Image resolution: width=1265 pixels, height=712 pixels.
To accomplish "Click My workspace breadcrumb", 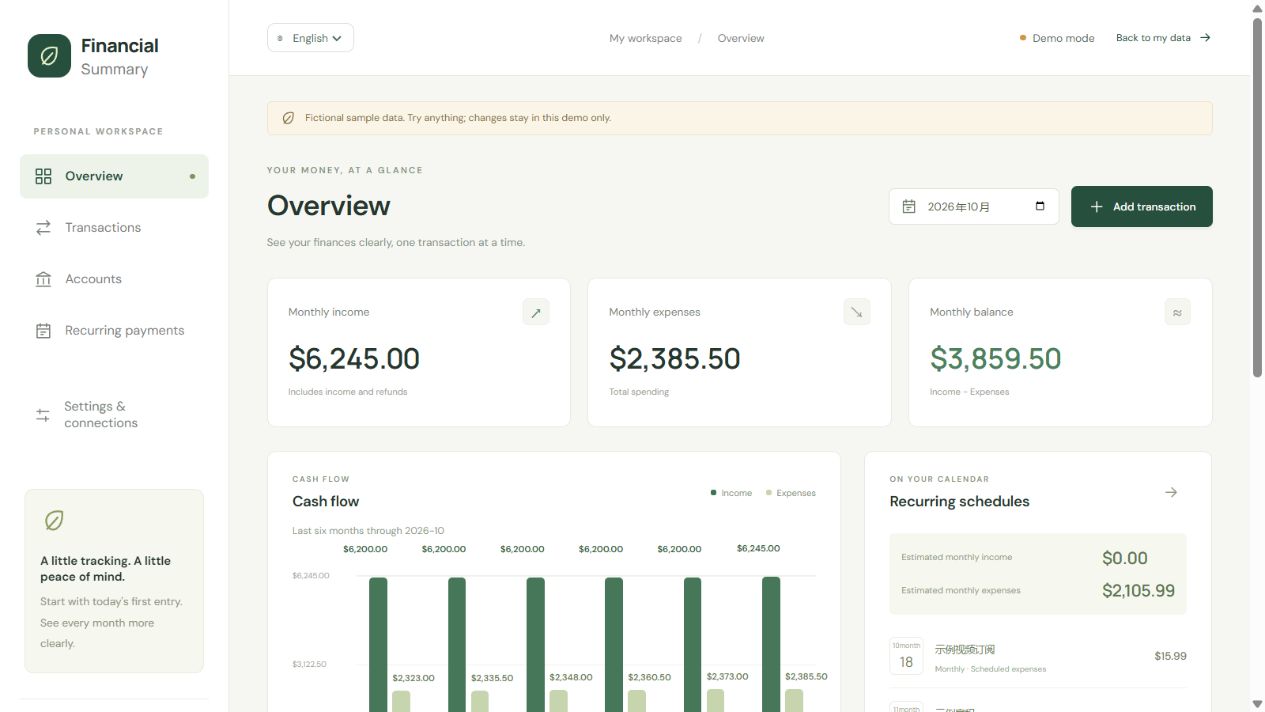I will (645, 38).
